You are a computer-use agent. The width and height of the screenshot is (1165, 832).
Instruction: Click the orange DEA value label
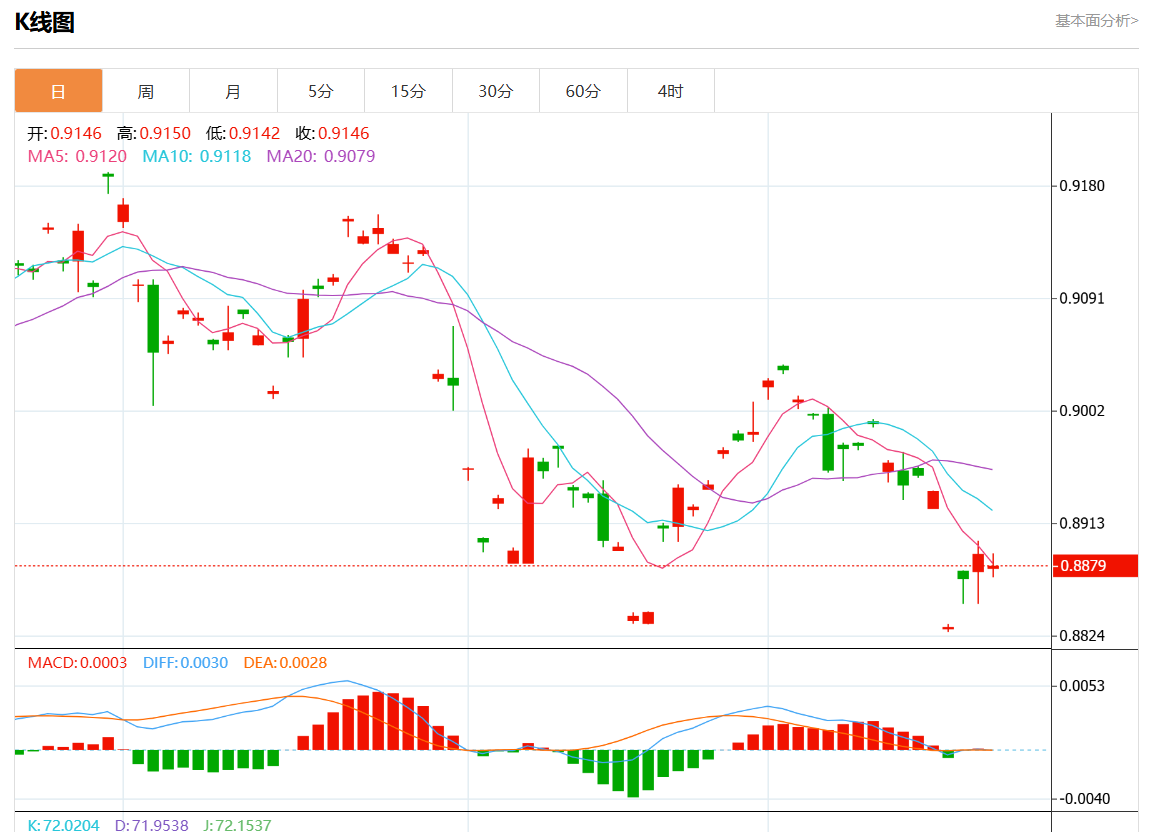pos(285,663)
